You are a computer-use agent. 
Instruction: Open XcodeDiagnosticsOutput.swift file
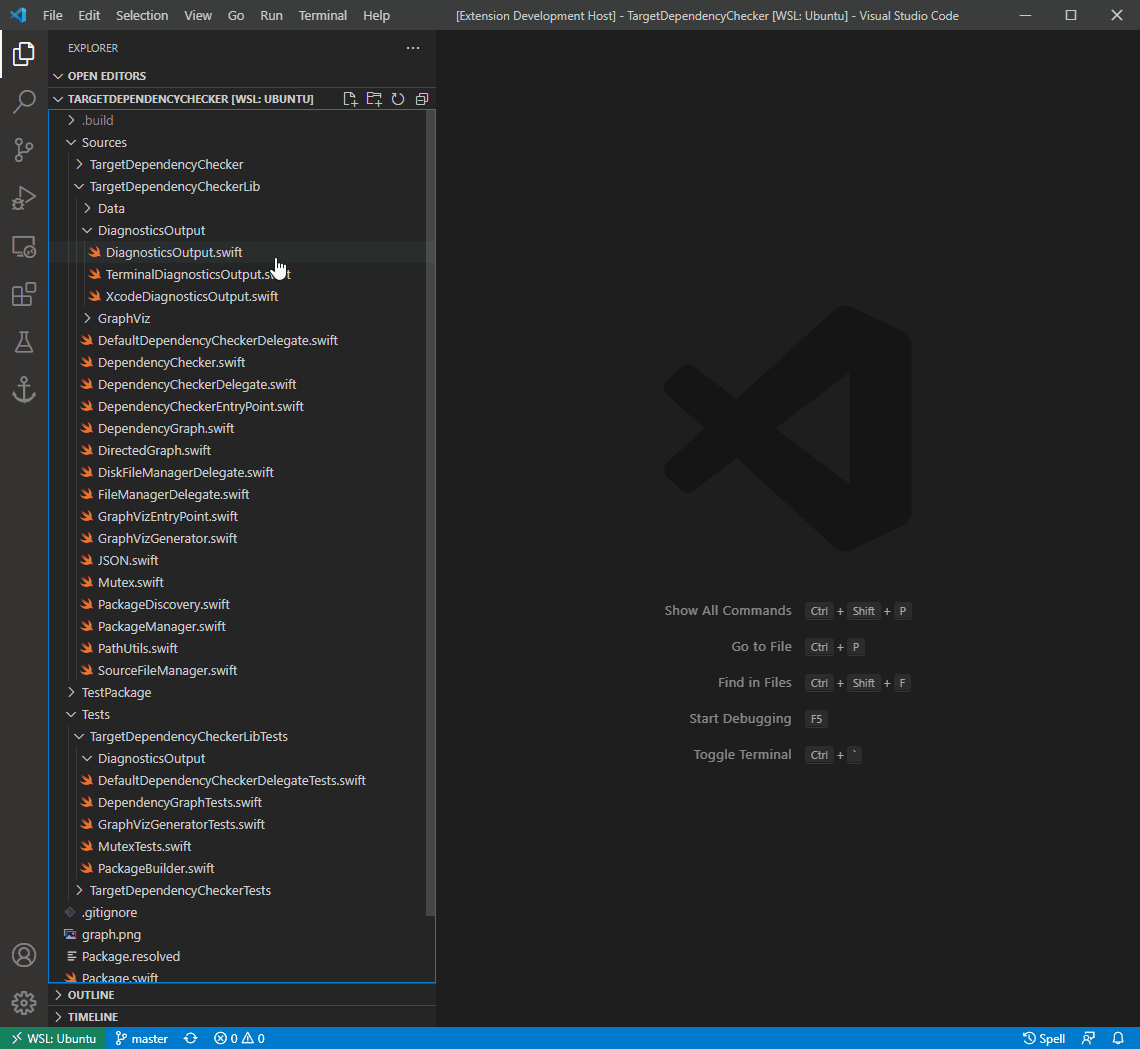(x=242, y=297)
